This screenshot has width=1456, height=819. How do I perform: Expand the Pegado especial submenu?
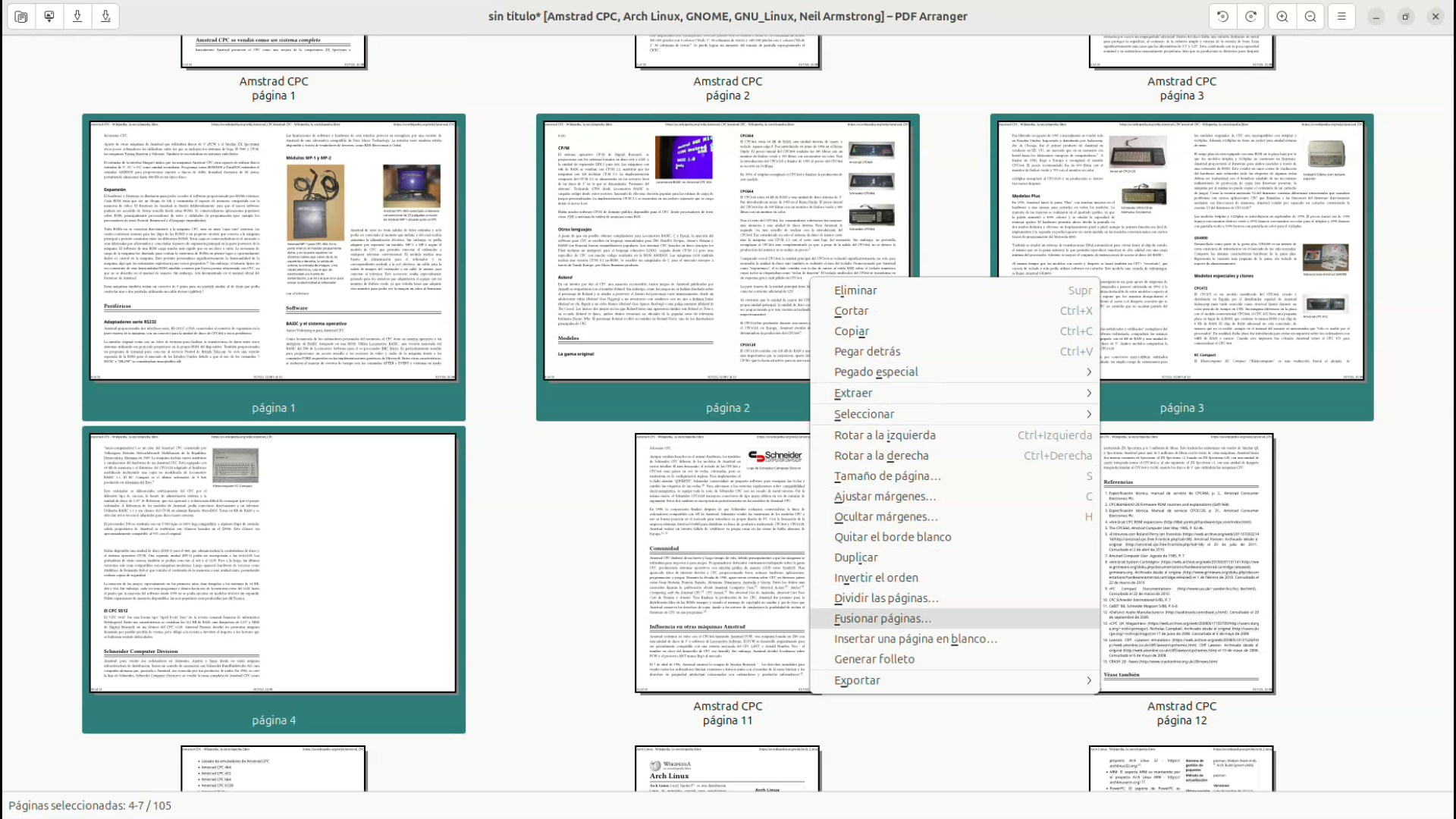pyautogui.click(x=955, y=372)
